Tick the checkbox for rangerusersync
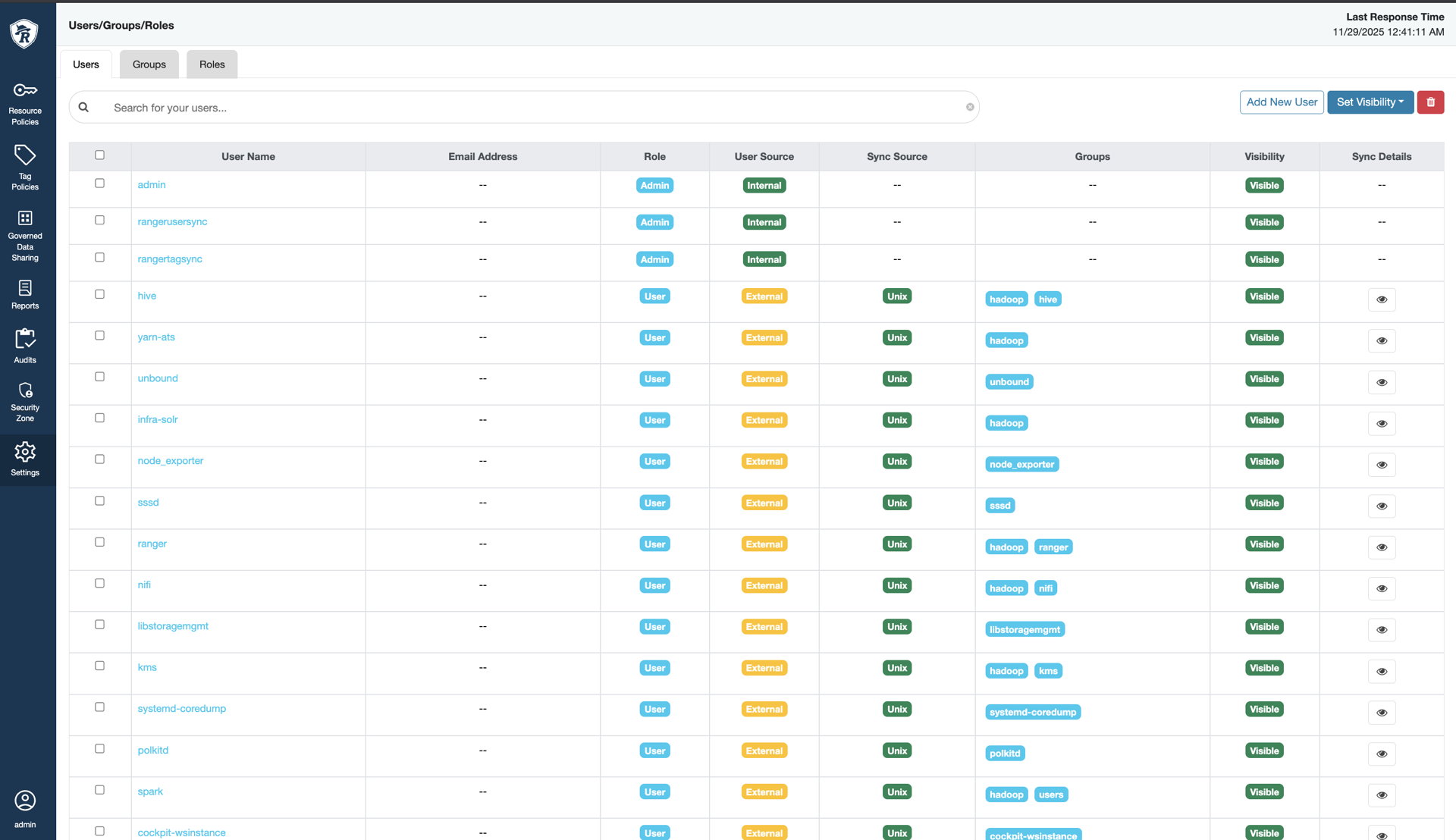The width and height of the screenshot is (1456, 840). click(x=99, y=221)
